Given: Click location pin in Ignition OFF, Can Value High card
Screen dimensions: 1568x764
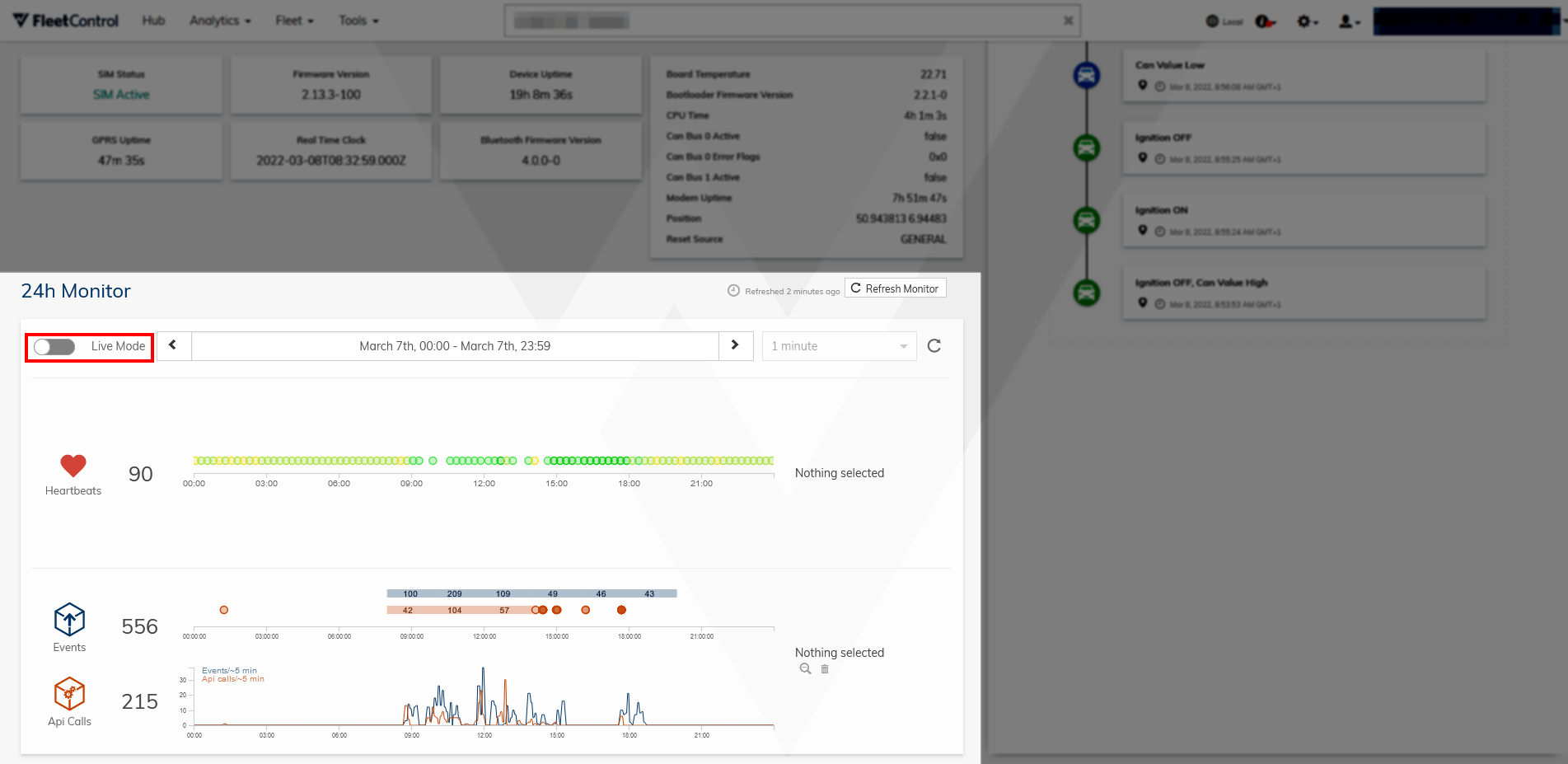Looking at the screenshot, I should [1142, 303].
